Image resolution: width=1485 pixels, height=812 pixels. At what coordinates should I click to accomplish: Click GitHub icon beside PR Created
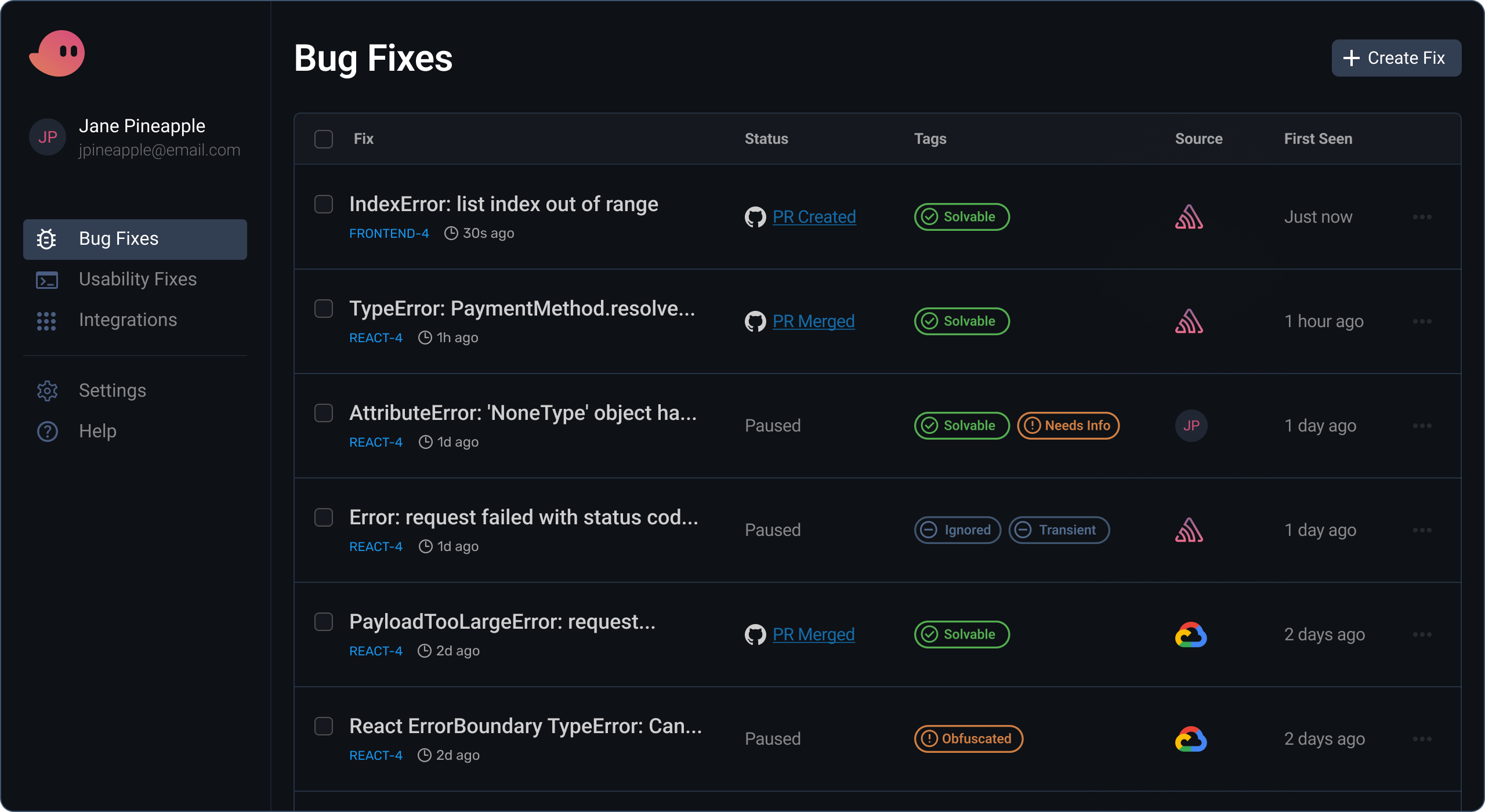tap(755, 217)
